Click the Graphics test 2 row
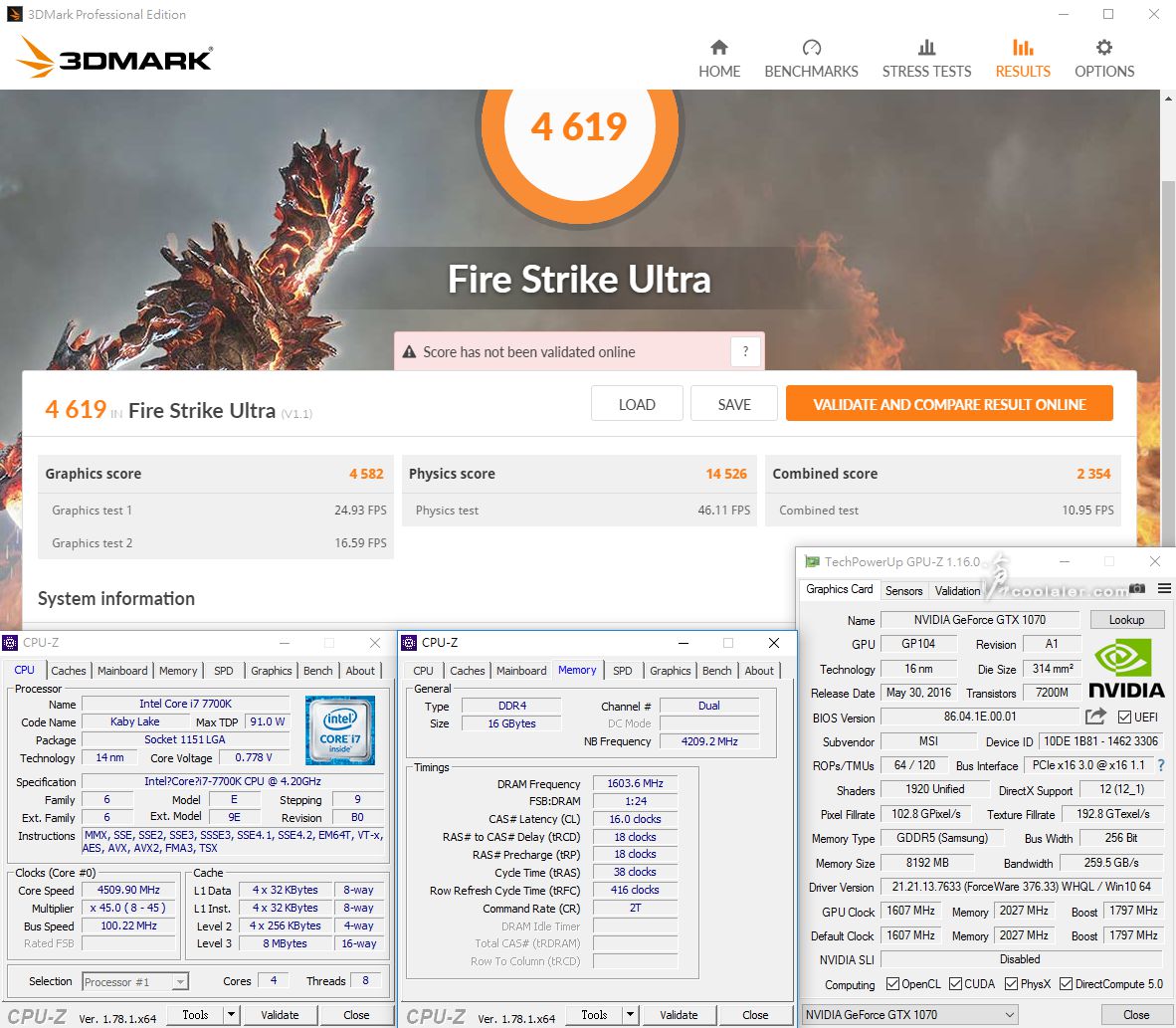 coord(216,542)
